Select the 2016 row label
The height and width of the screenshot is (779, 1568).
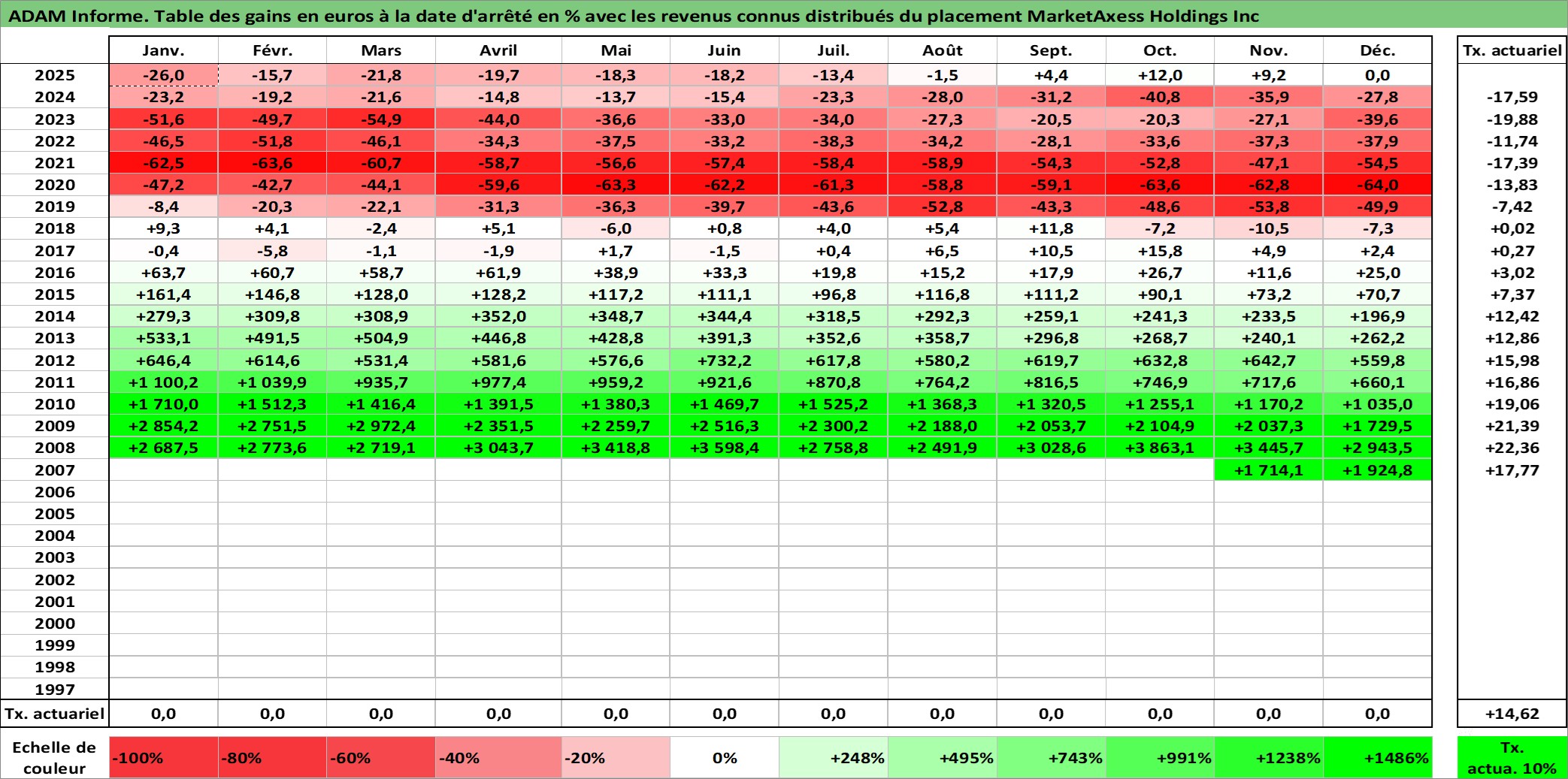pyautogui.click(x=55, y=273)
